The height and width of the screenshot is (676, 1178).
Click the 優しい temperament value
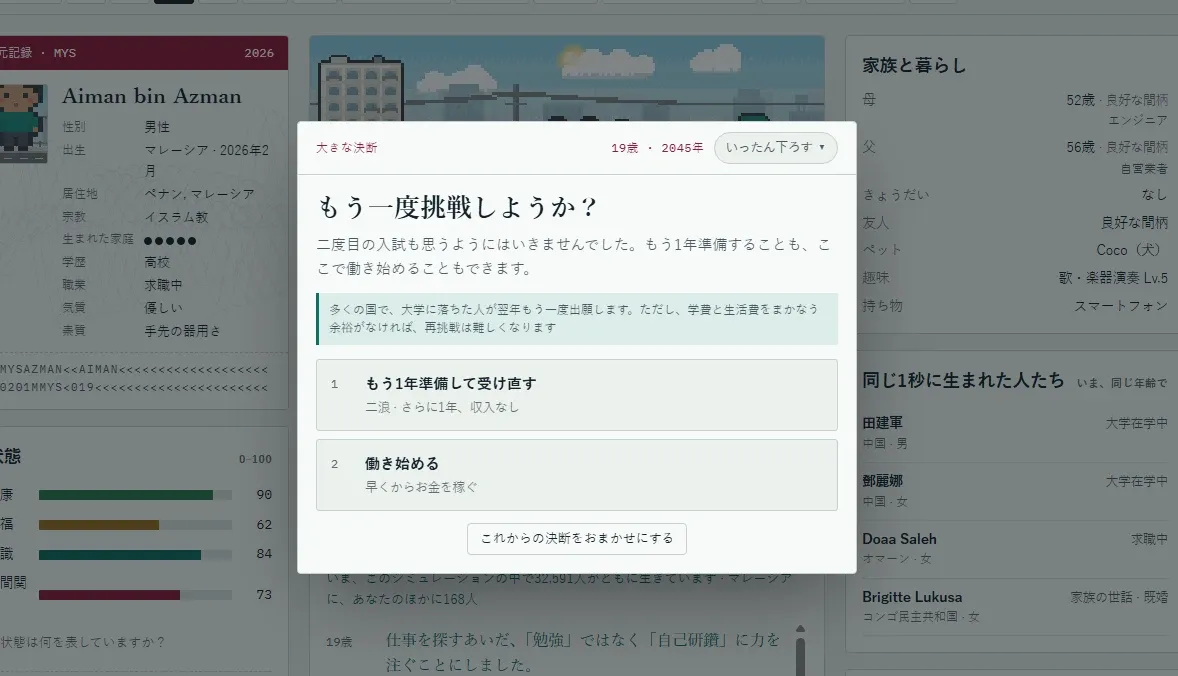point(163,308)
